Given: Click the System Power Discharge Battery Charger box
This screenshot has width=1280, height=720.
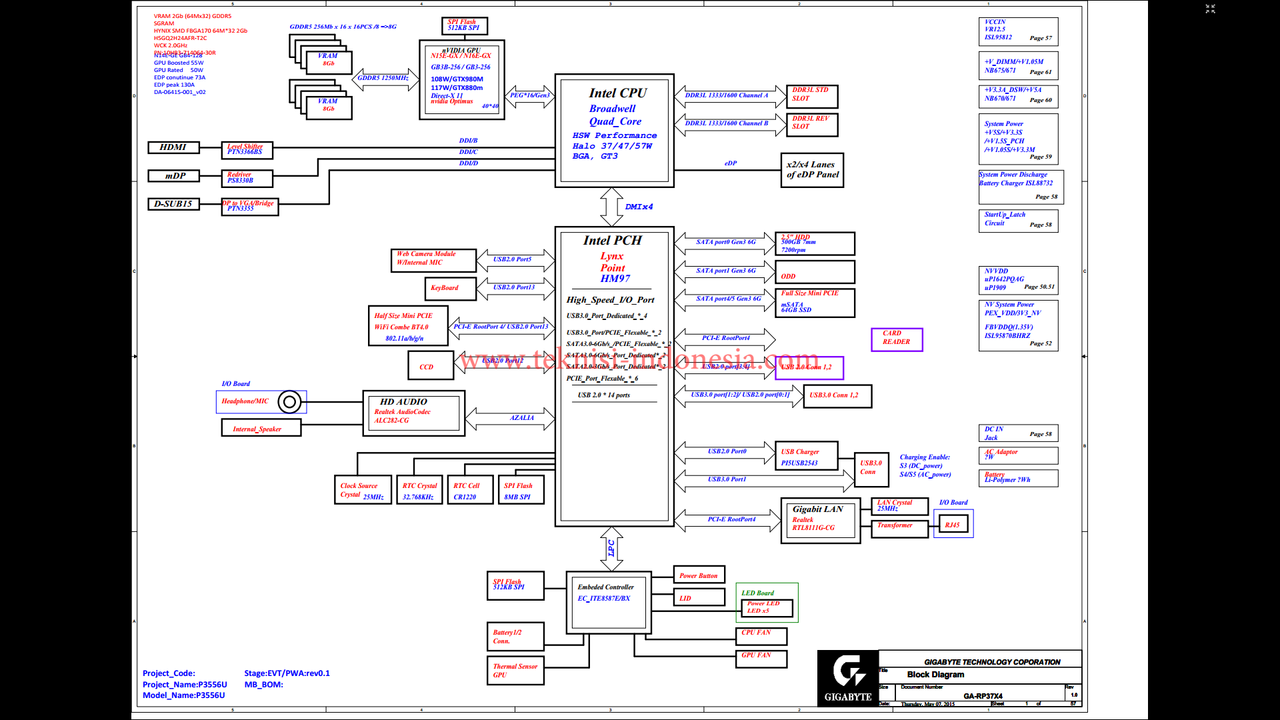Looking at the screenshot, I should point(1021,187).
